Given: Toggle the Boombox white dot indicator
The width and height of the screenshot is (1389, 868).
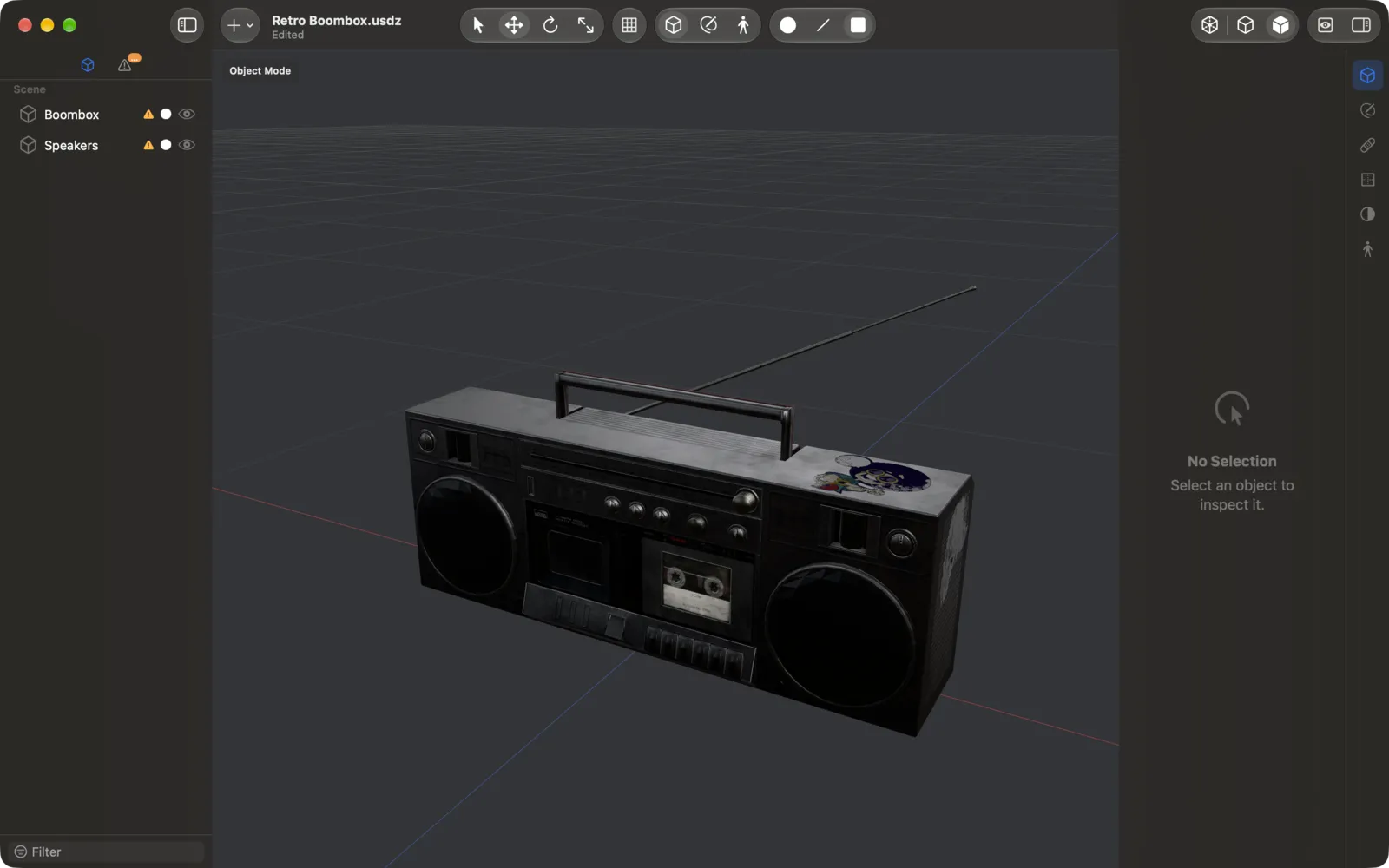Looking at the screenshot, I should tap(166, 114).
